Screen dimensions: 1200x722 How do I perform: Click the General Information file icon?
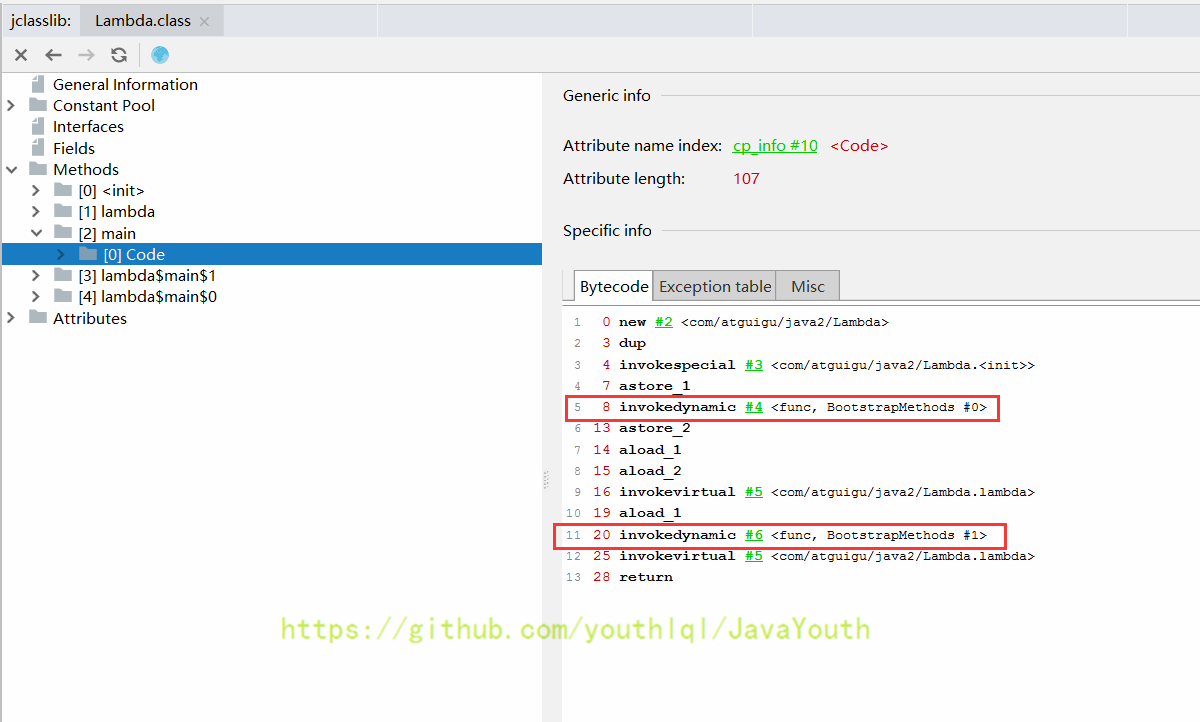38,84
